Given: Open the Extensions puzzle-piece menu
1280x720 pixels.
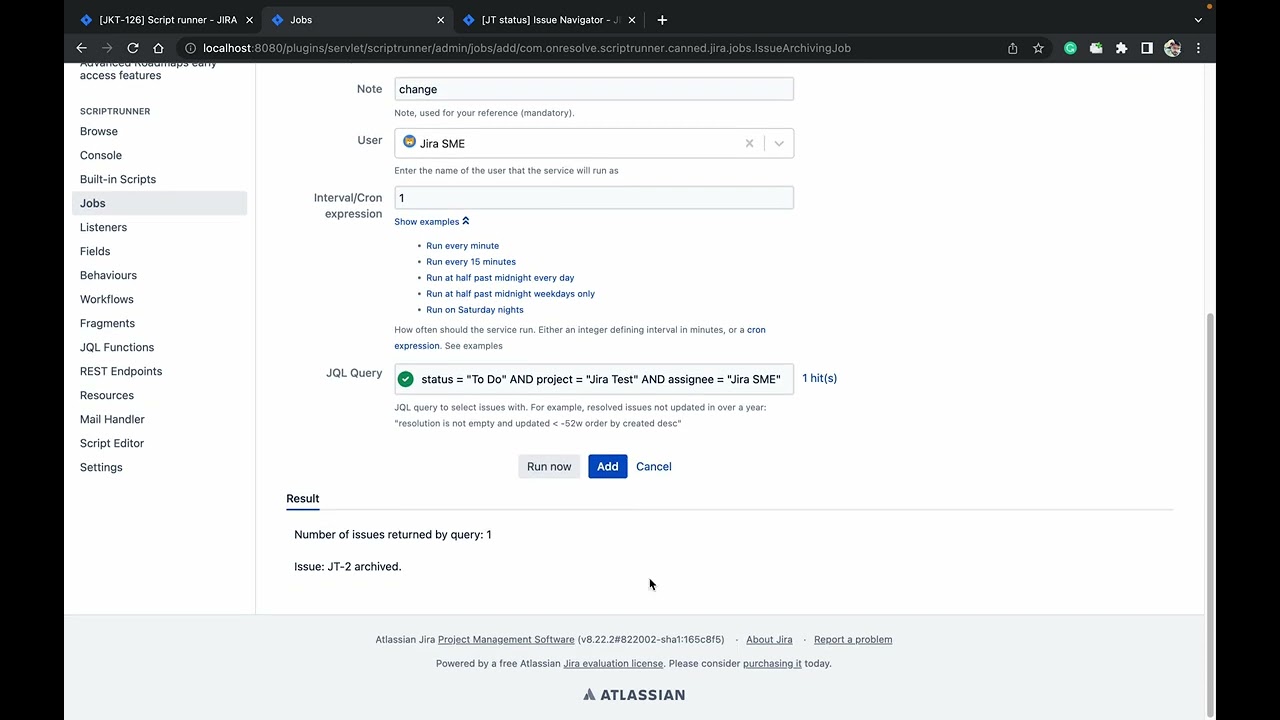Looking at the screenshot, I should click(1121, 48).
